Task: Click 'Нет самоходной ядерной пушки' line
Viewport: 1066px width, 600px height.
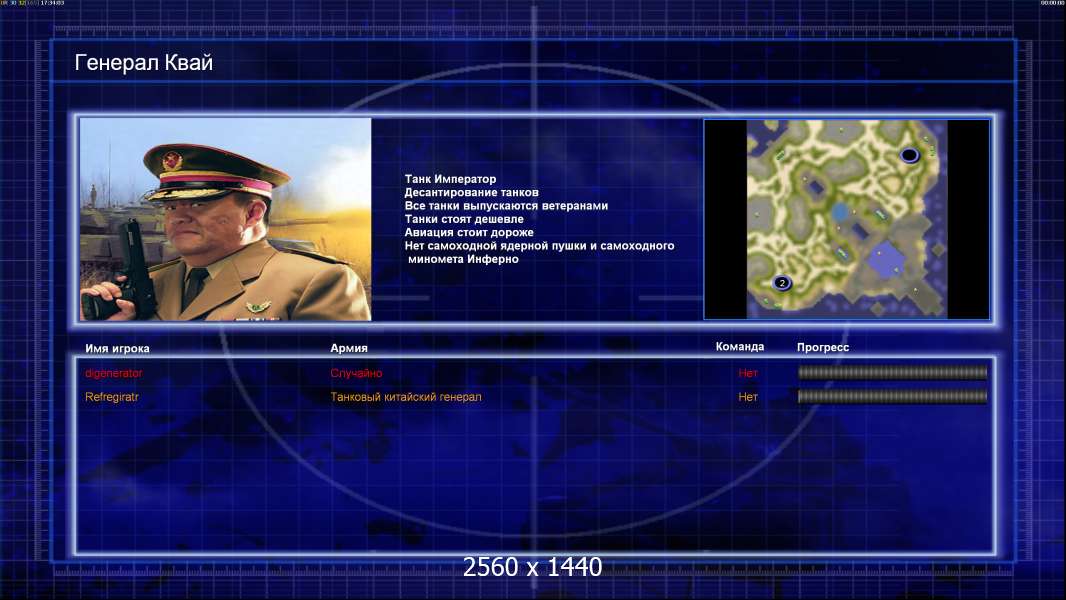Action: pyautogui.click(x=539, y=245)
